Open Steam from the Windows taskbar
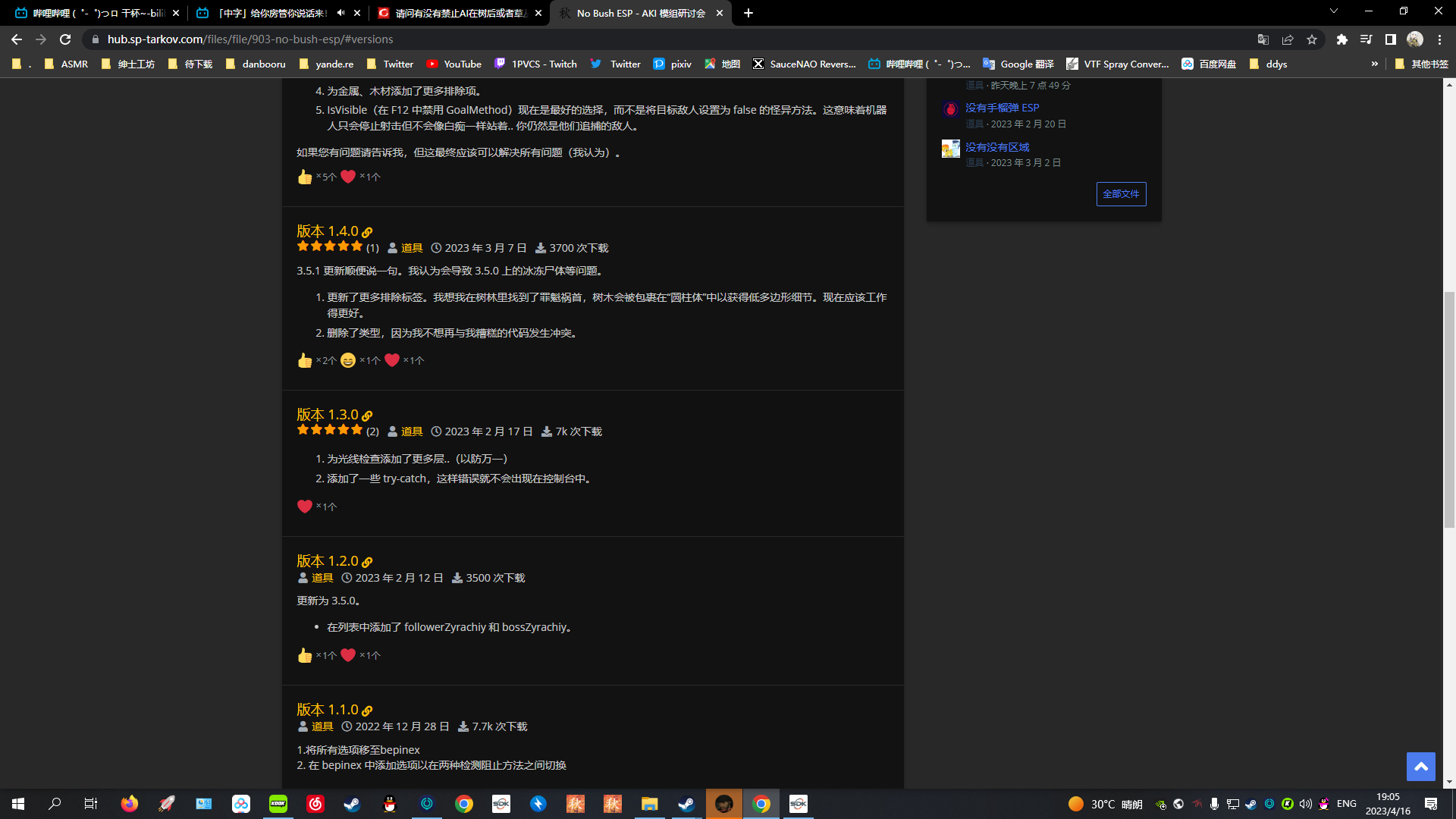This screenshot has width=1456, height=819. pyautogui.click(x=353, y=804)
